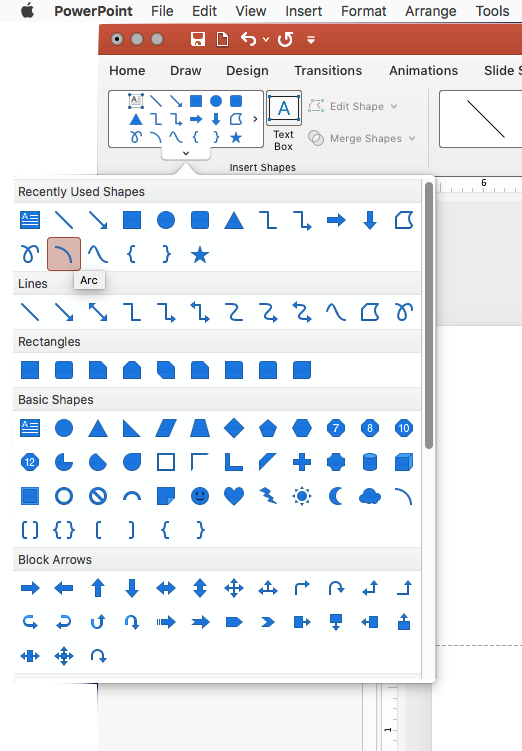This screenshot has height=751, width=522.
Task: Open the Format menu in menu bar
Action: coord(363,11)
